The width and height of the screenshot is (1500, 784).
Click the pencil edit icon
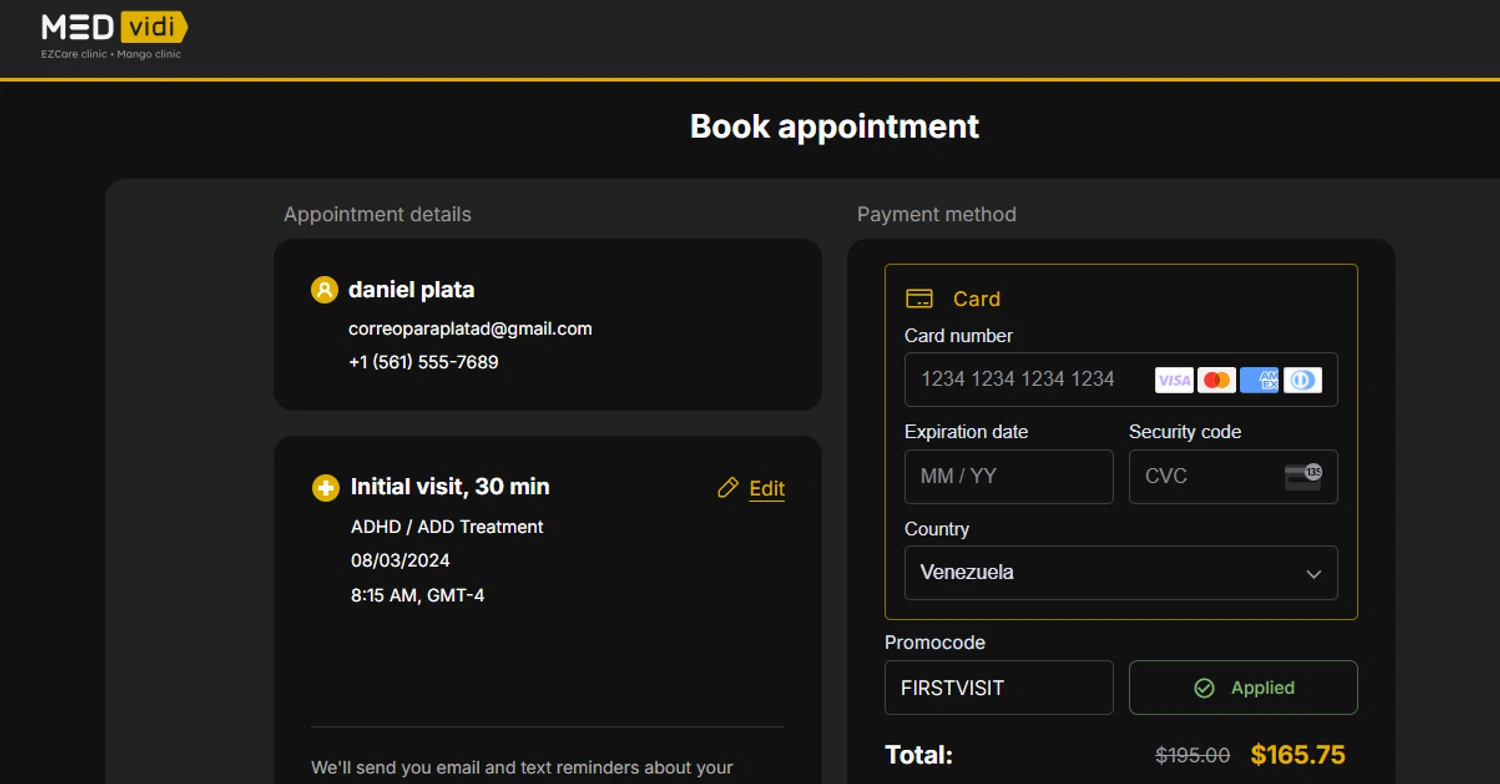(728, 488)
